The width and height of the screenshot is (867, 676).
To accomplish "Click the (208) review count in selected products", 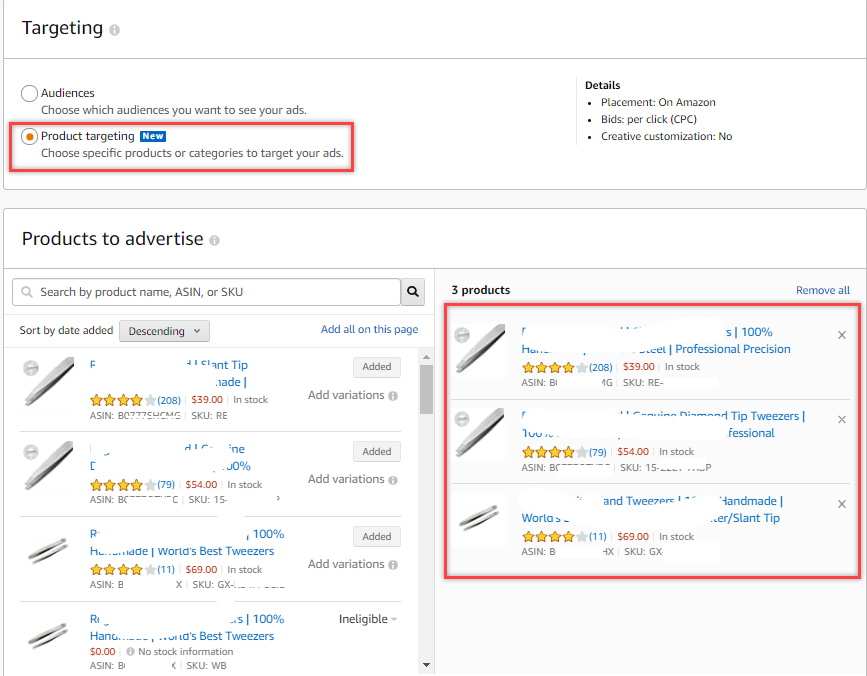I will 600,368.
